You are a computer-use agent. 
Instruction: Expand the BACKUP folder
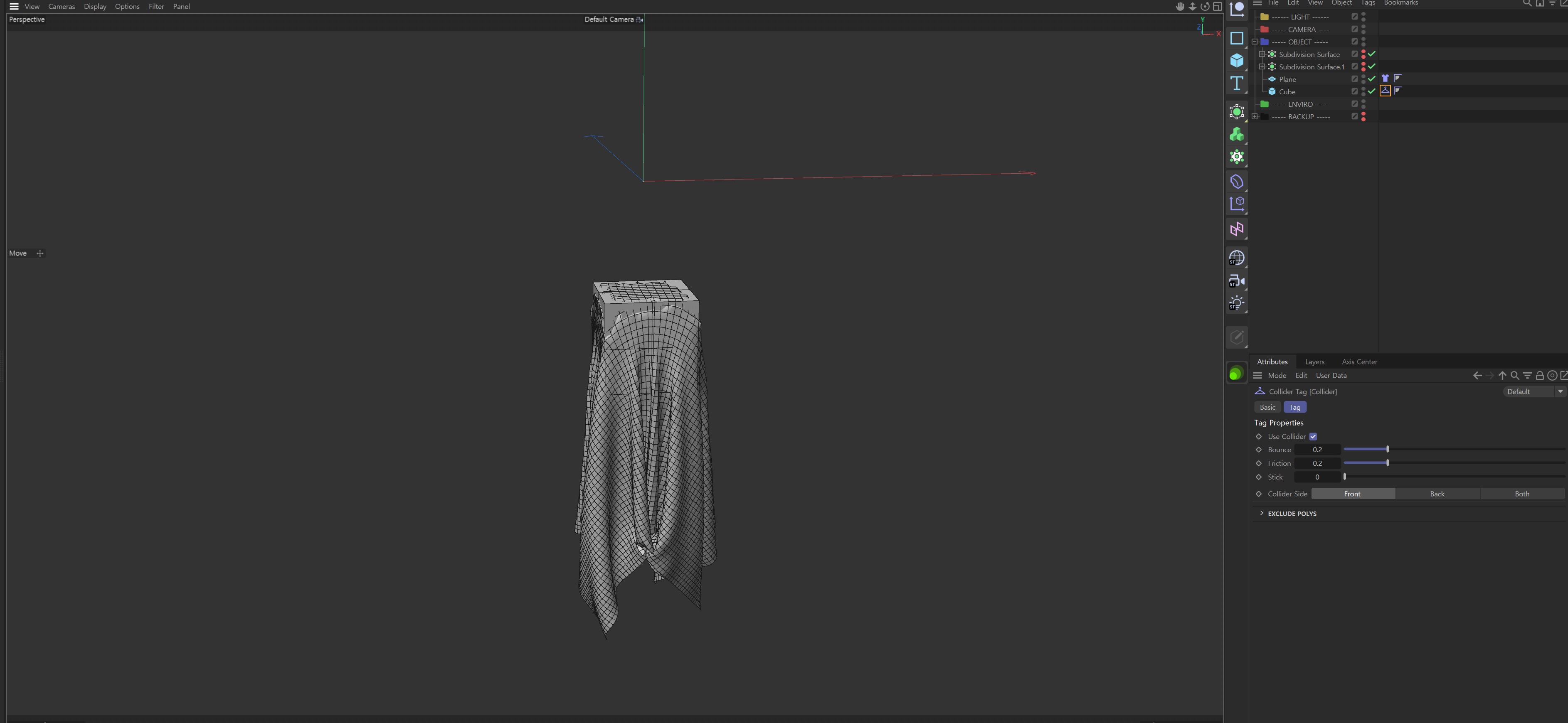tap(1255, 116)
